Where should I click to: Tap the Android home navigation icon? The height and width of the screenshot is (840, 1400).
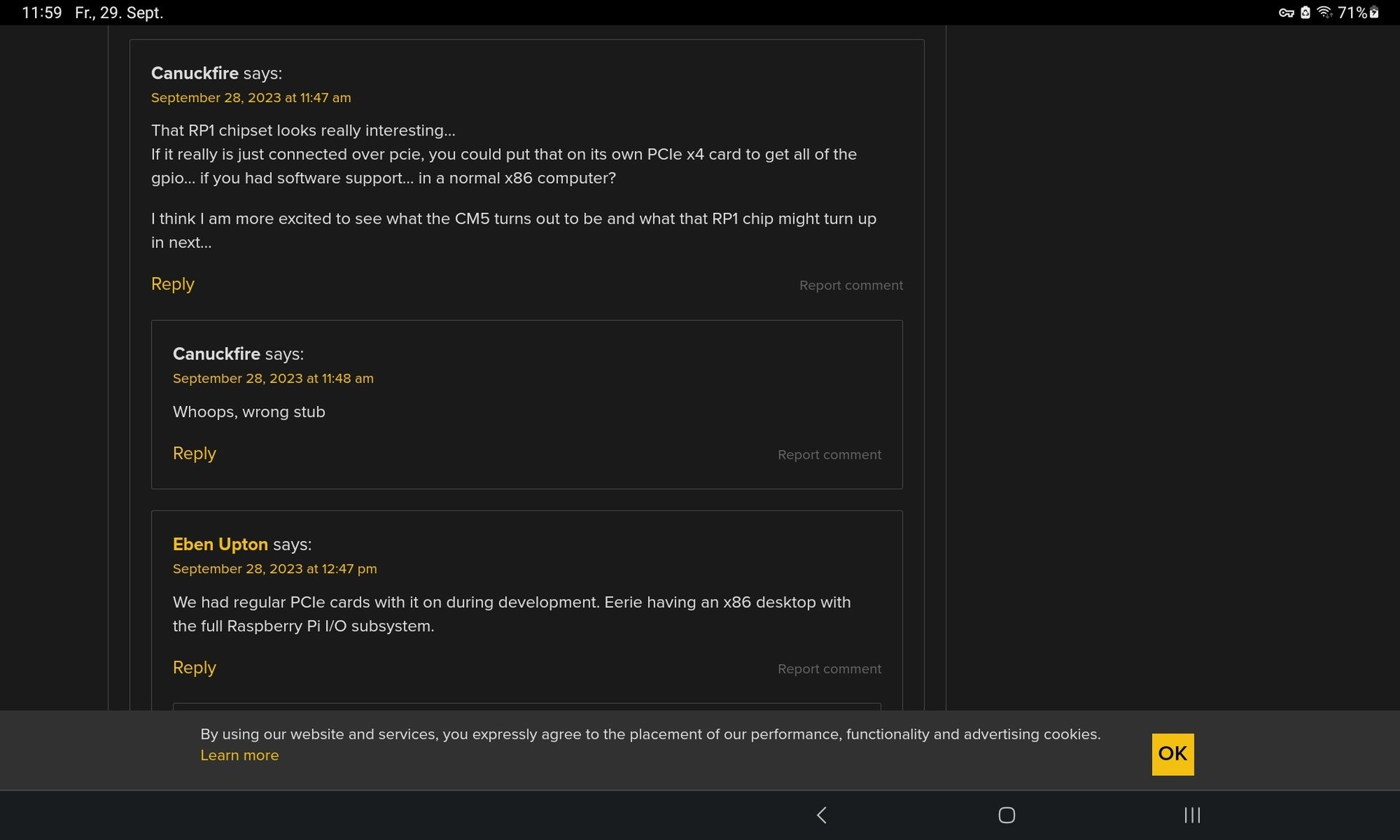pyautogui.click(x=1006, y=814)
